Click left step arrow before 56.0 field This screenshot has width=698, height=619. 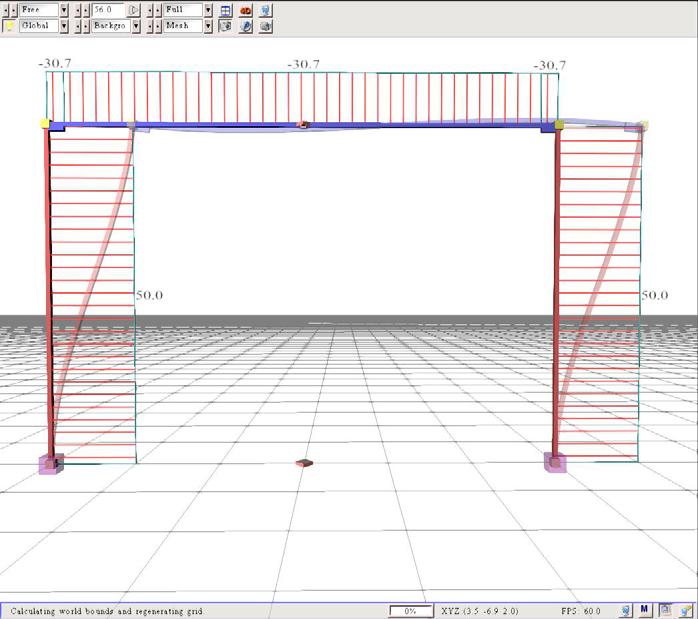(77, 10)
